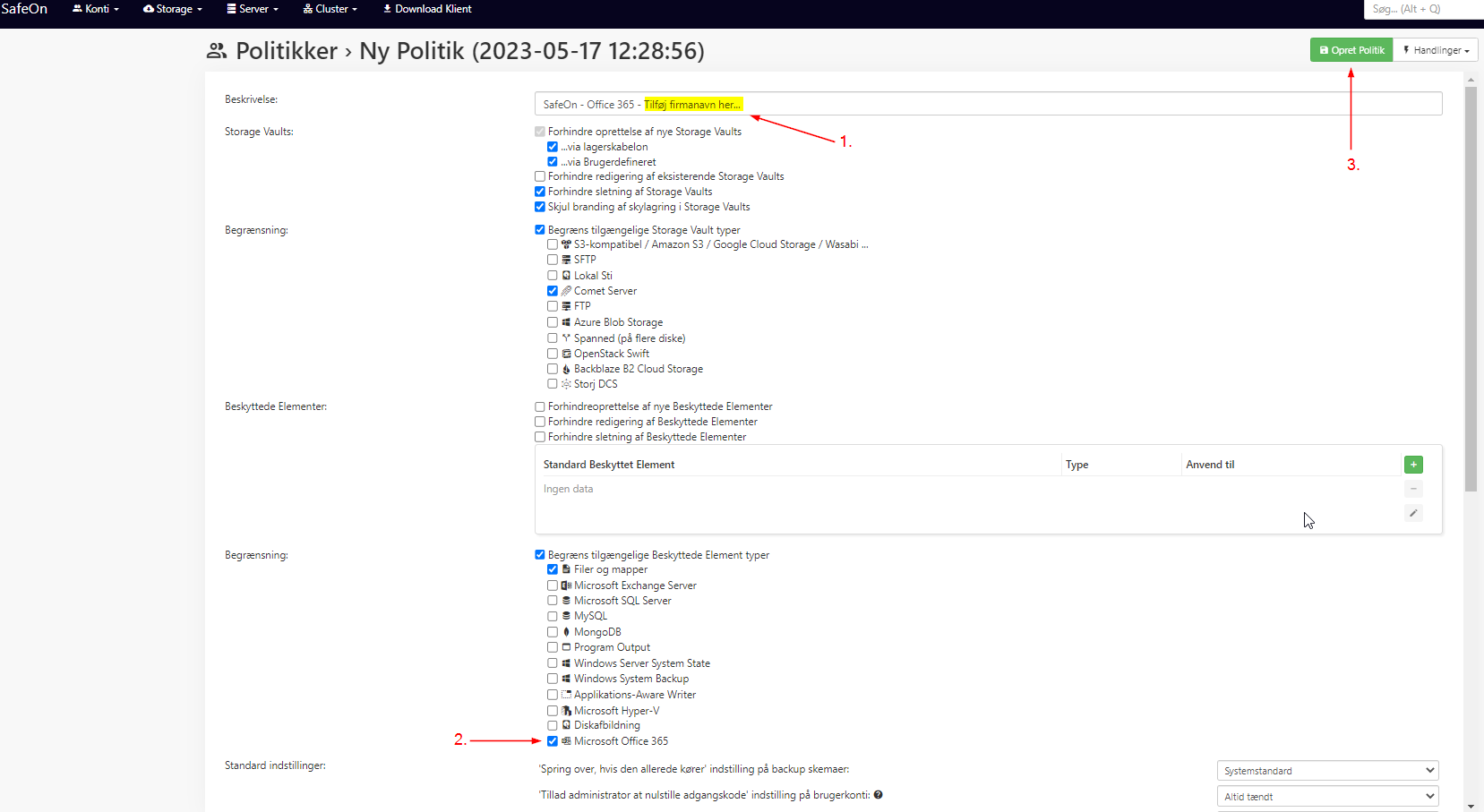This screenshot has height=812, width=1484.
Task: Uncheck the Comet Server checkbox
Action: (x=553, y=291)
